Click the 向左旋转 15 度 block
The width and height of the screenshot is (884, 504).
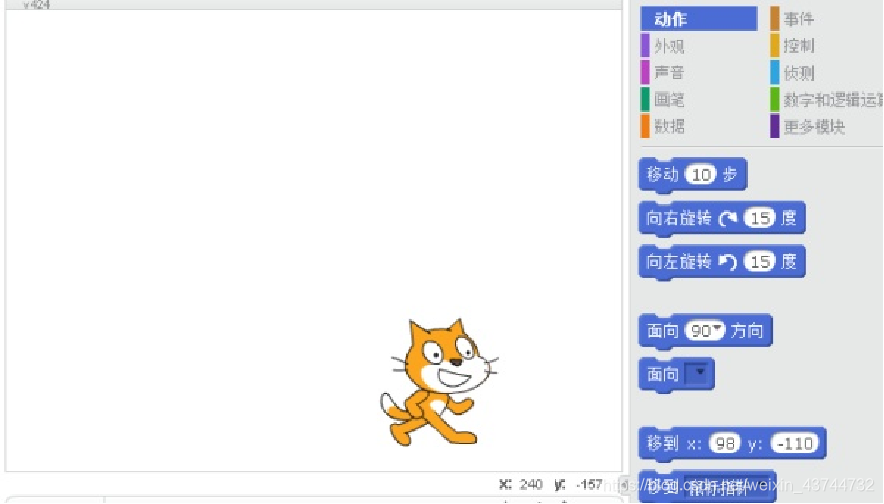pyautogui.click(x=722, y=262)
